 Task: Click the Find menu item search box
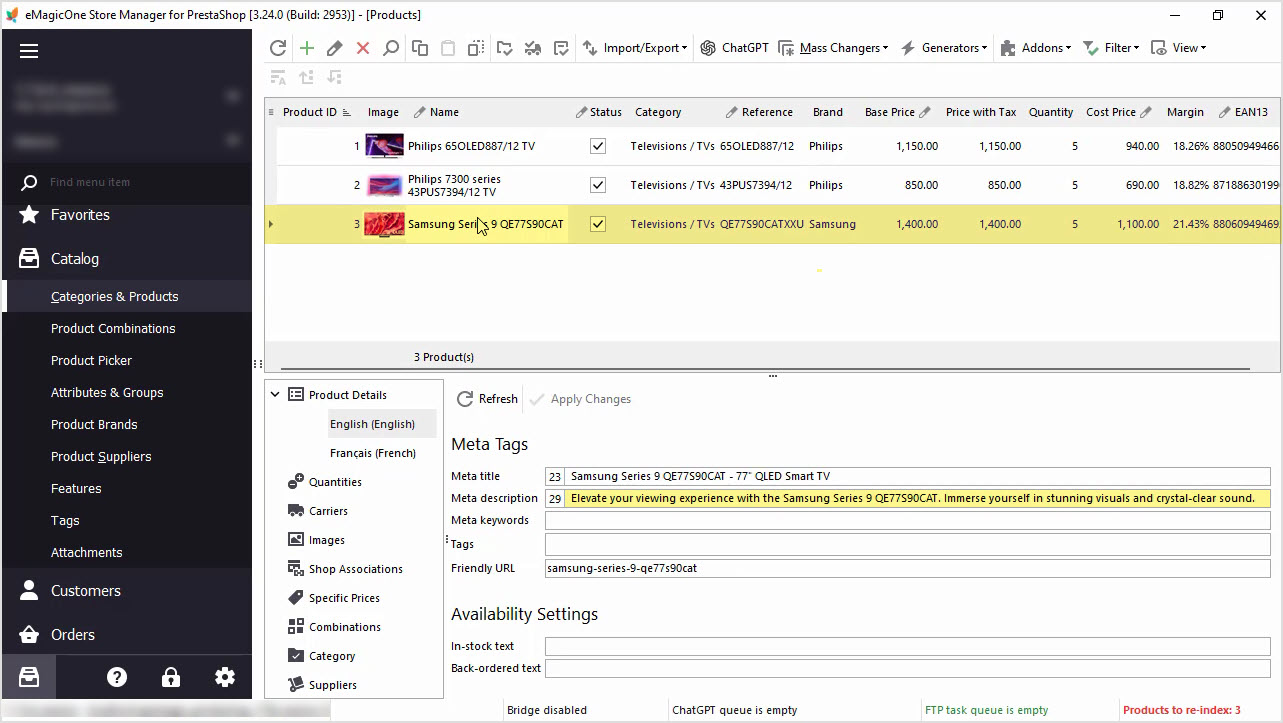click(126, 182)
